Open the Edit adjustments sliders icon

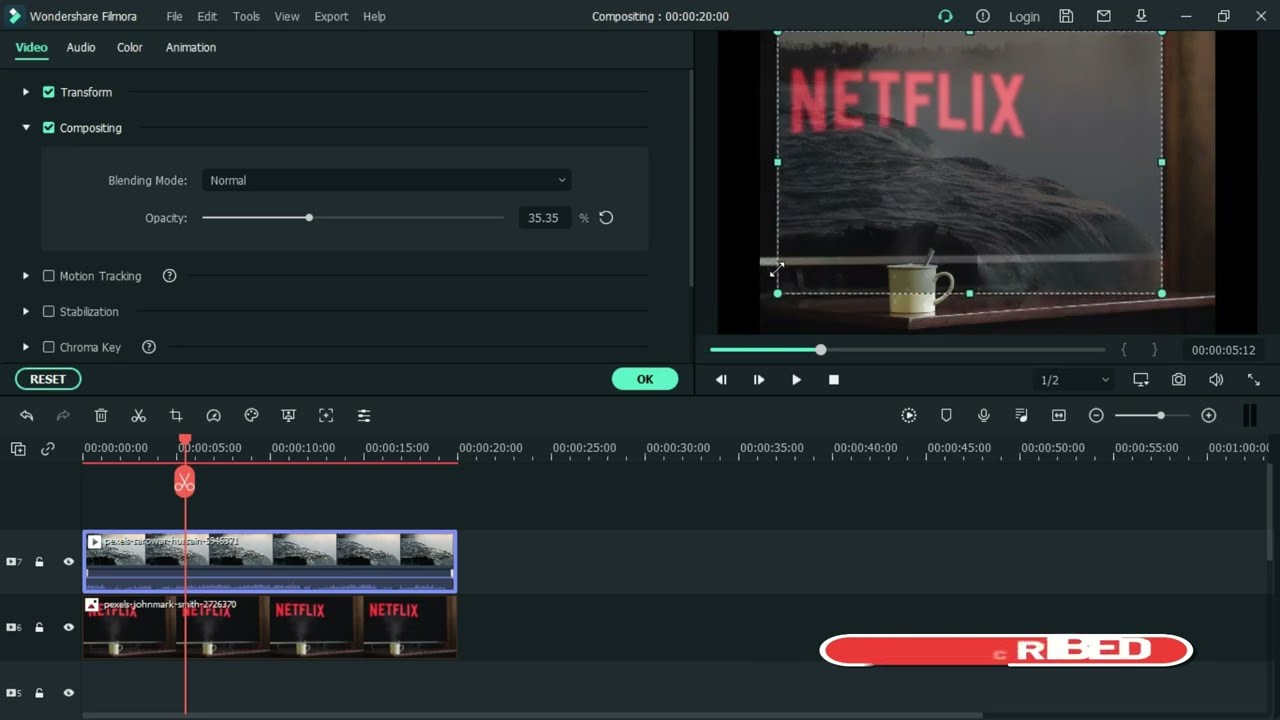[x=364, y=415]
